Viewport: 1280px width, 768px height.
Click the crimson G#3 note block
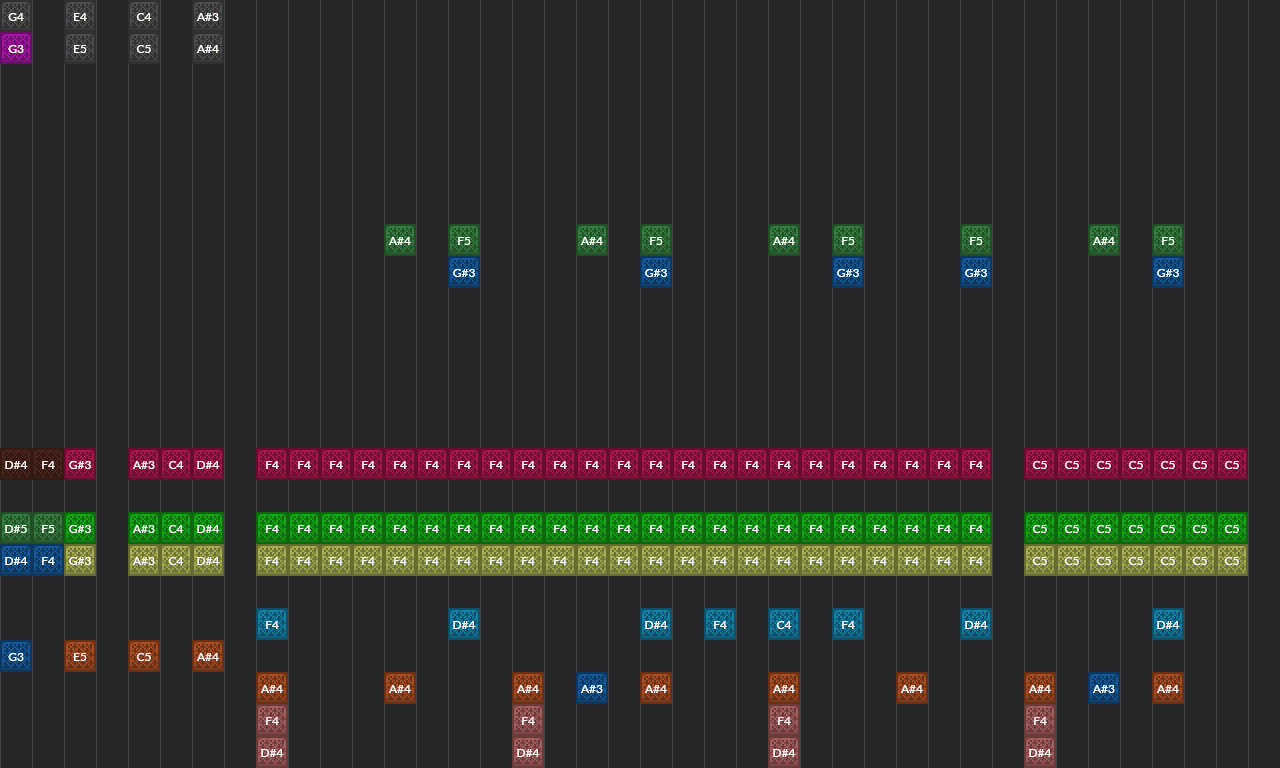pos(80,465)
